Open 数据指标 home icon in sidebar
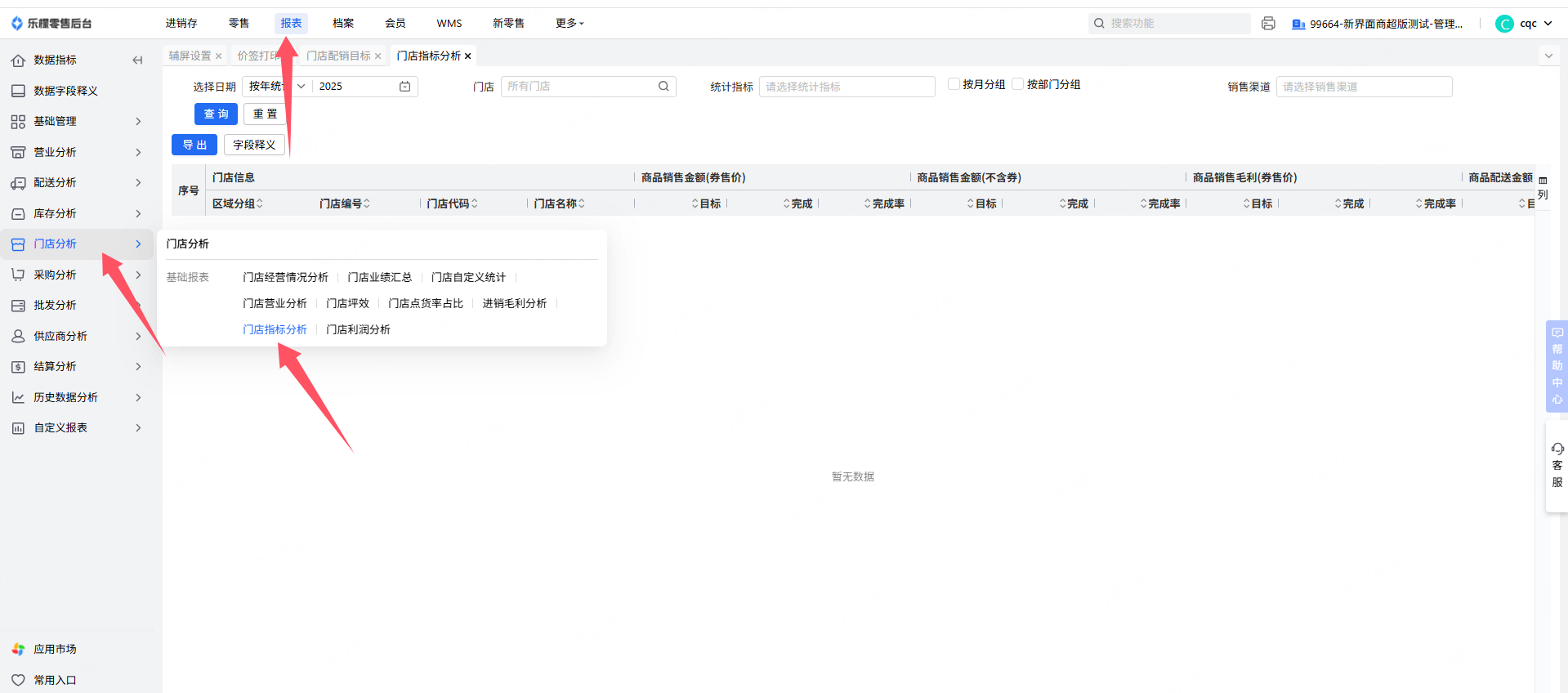Viewport: 1568px width, 693px height. 18,60
